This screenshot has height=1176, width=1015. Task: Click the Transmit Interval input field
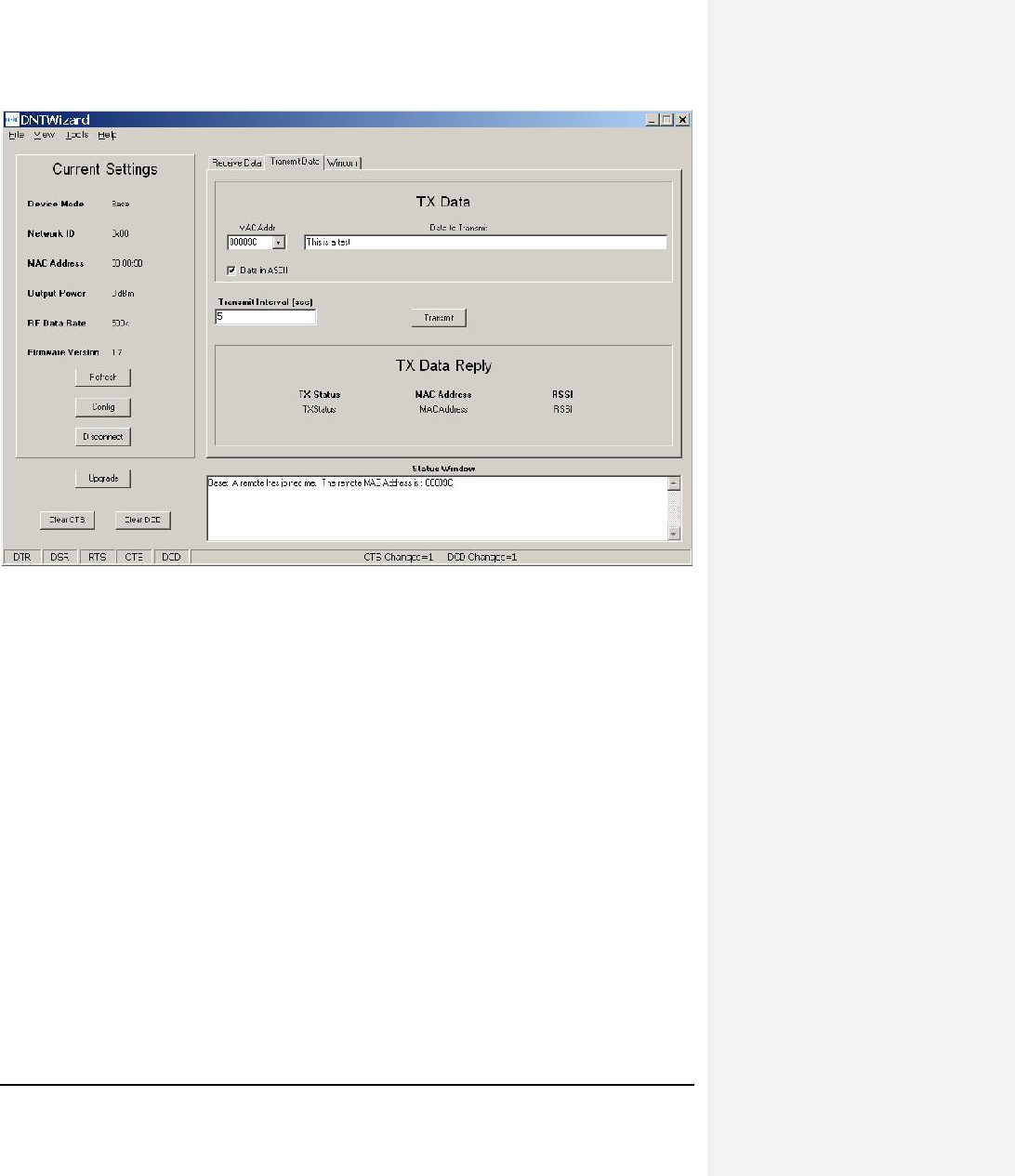[x=266, y=317]
